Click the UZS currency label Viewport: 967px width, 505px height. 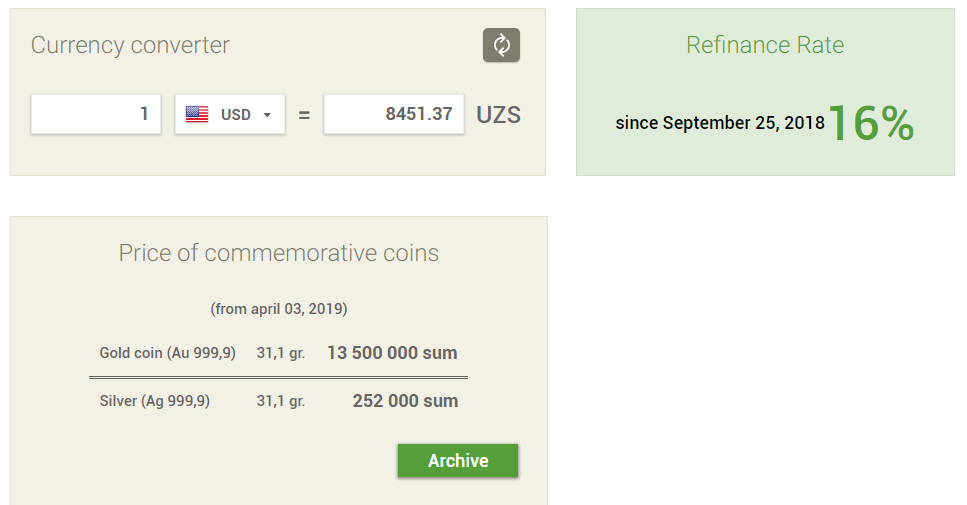pos(498,114)
